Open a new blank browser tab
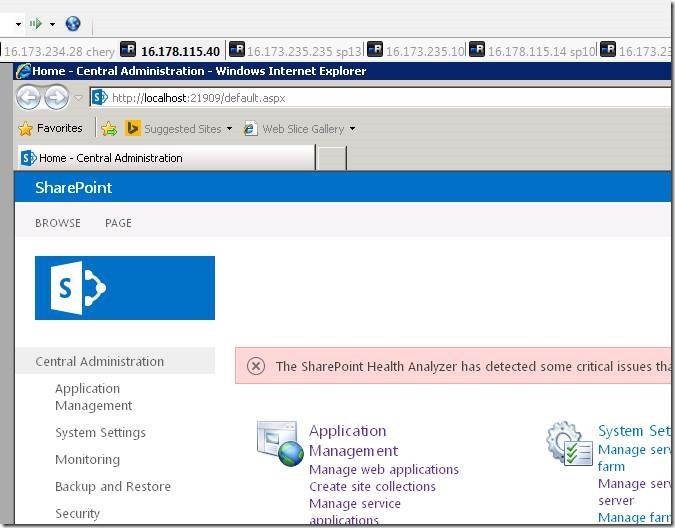 331,158
